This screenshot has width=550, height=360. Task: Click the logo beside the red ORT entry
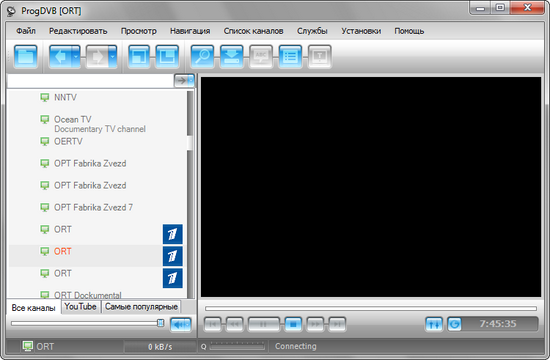(173, 256)
